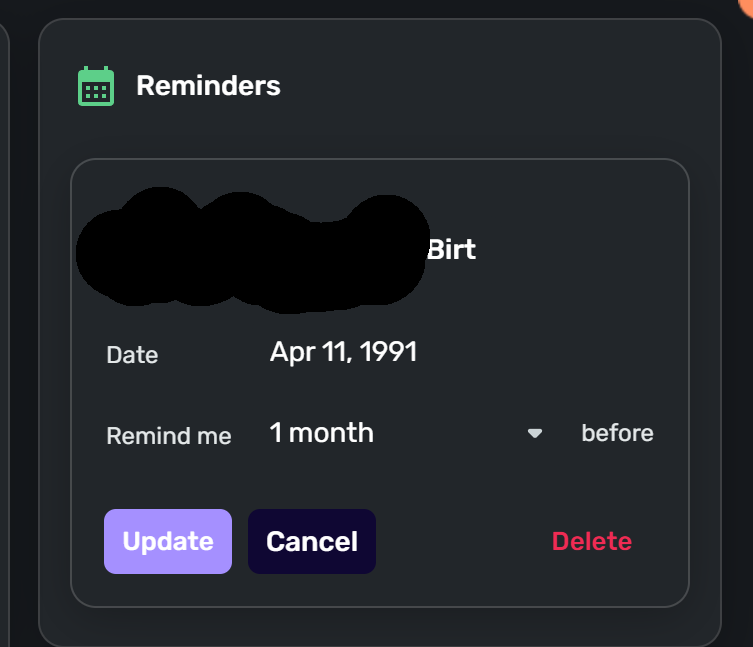The height and width of the screenshot is (647, 753).
Task: Click the small dropdown caret arrow
Action: pos(535,434)
